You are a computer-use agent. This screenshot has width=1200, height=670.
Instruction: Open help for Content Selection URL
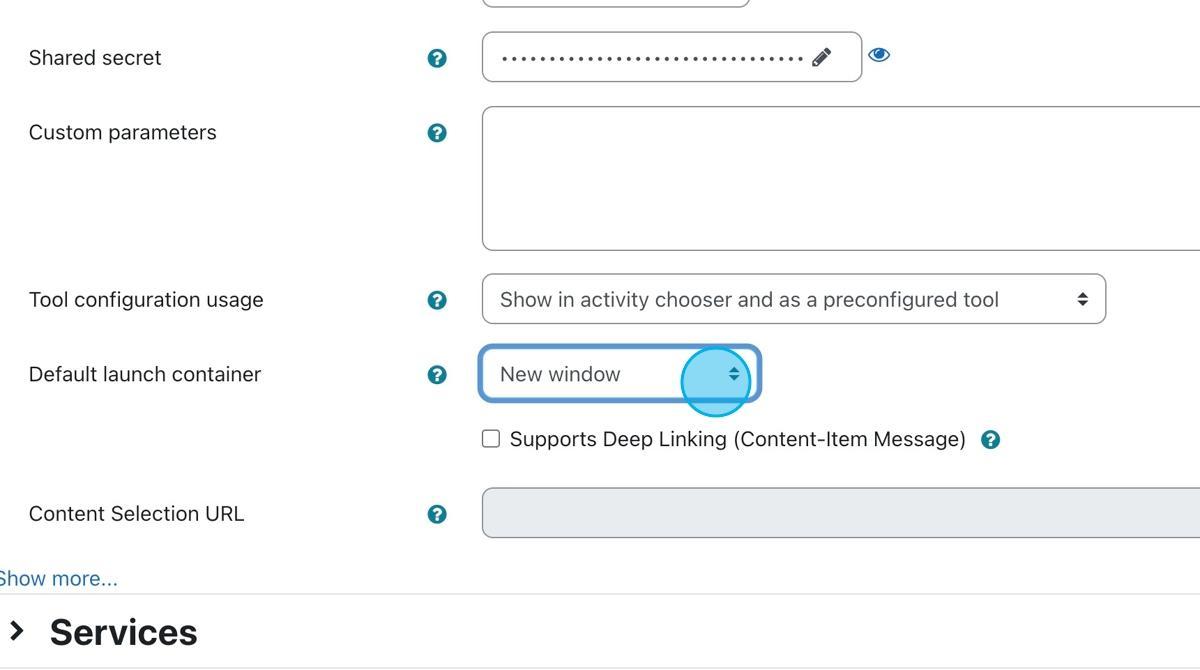point(437,513)
